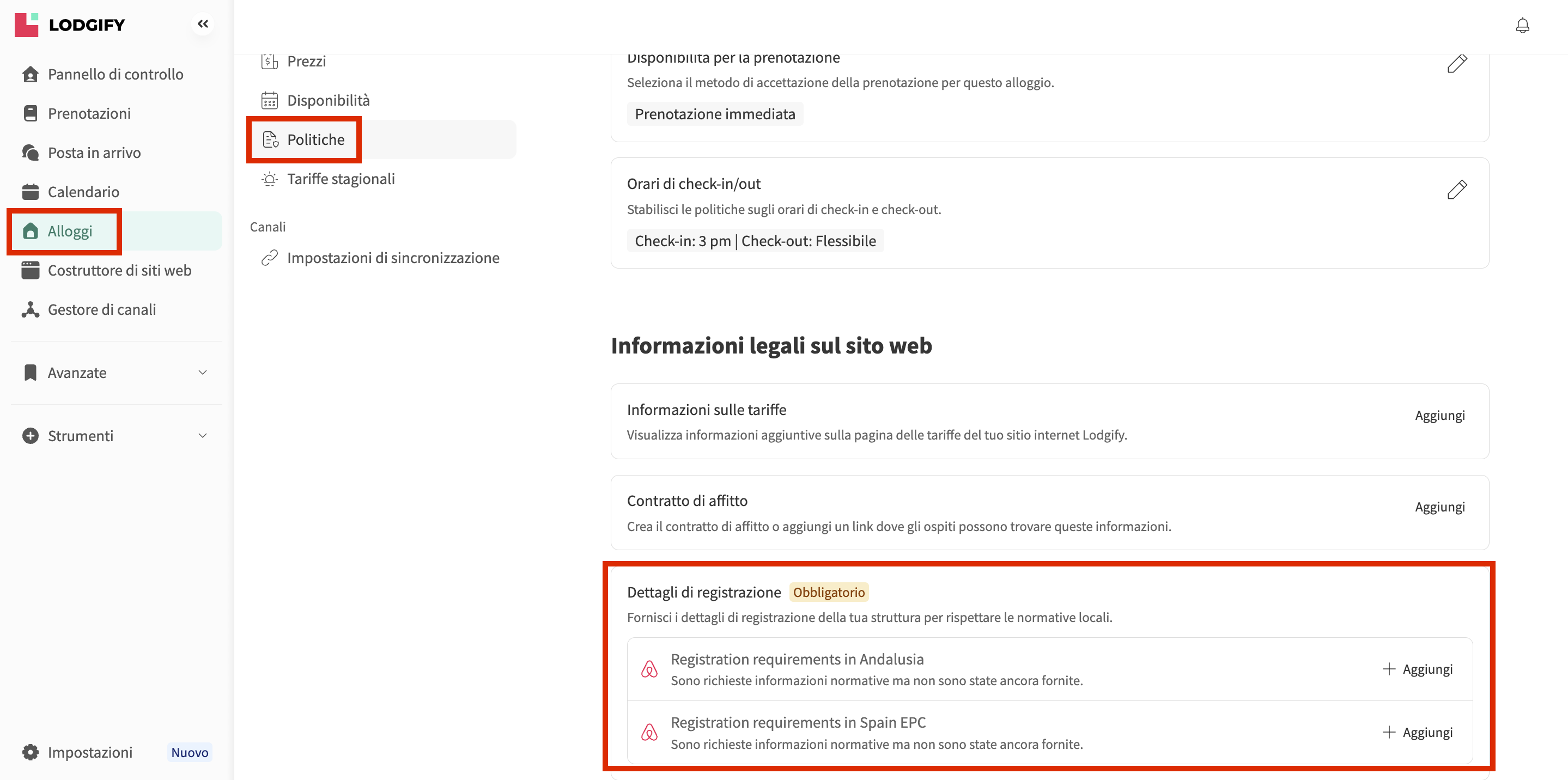Open Pannello di controllo from sidebar
The width and height of the screenshot is (1568, 780).
point(115,74)
